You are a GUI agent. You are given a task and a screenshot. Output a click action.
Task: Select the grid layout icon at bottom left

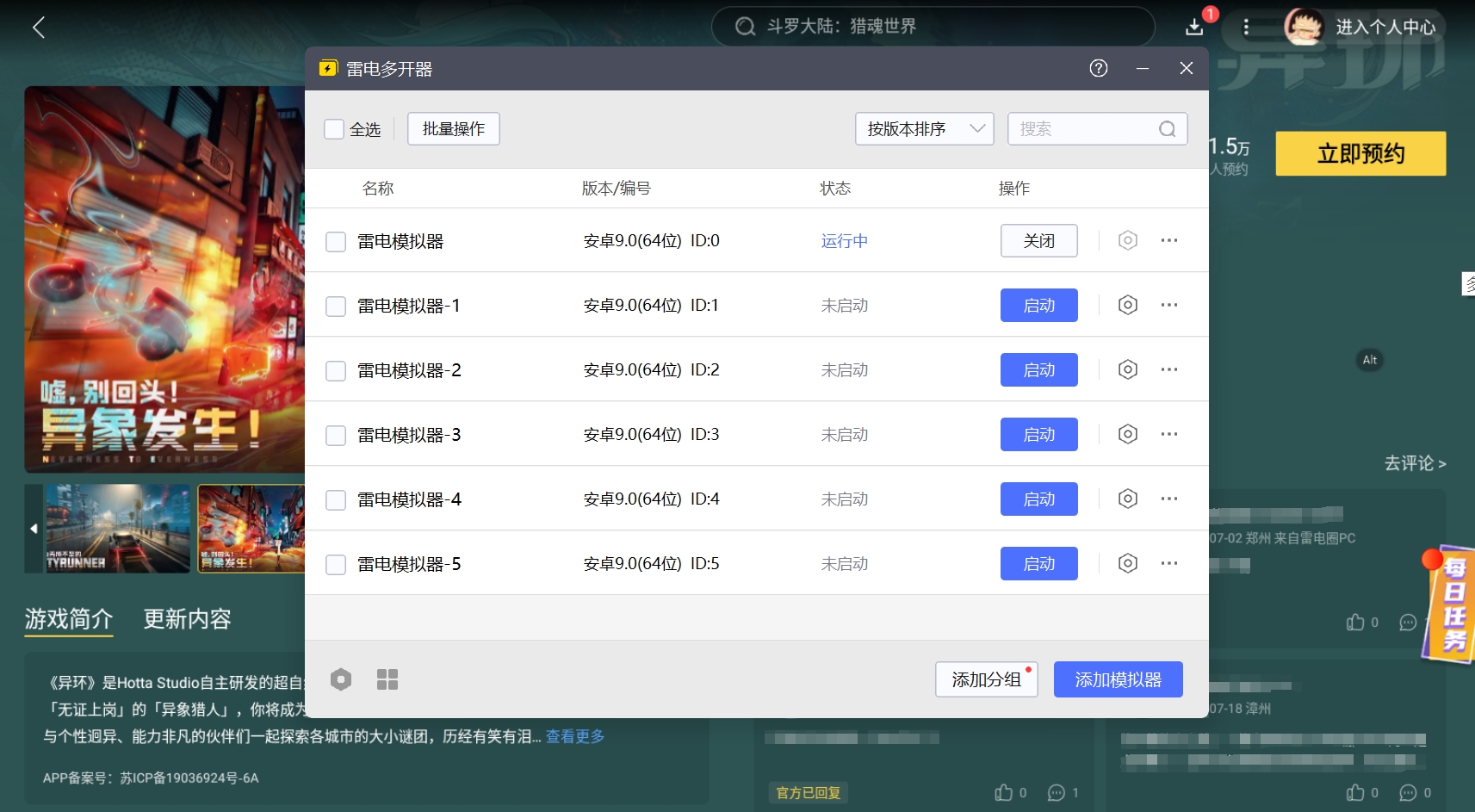point(387,679)
